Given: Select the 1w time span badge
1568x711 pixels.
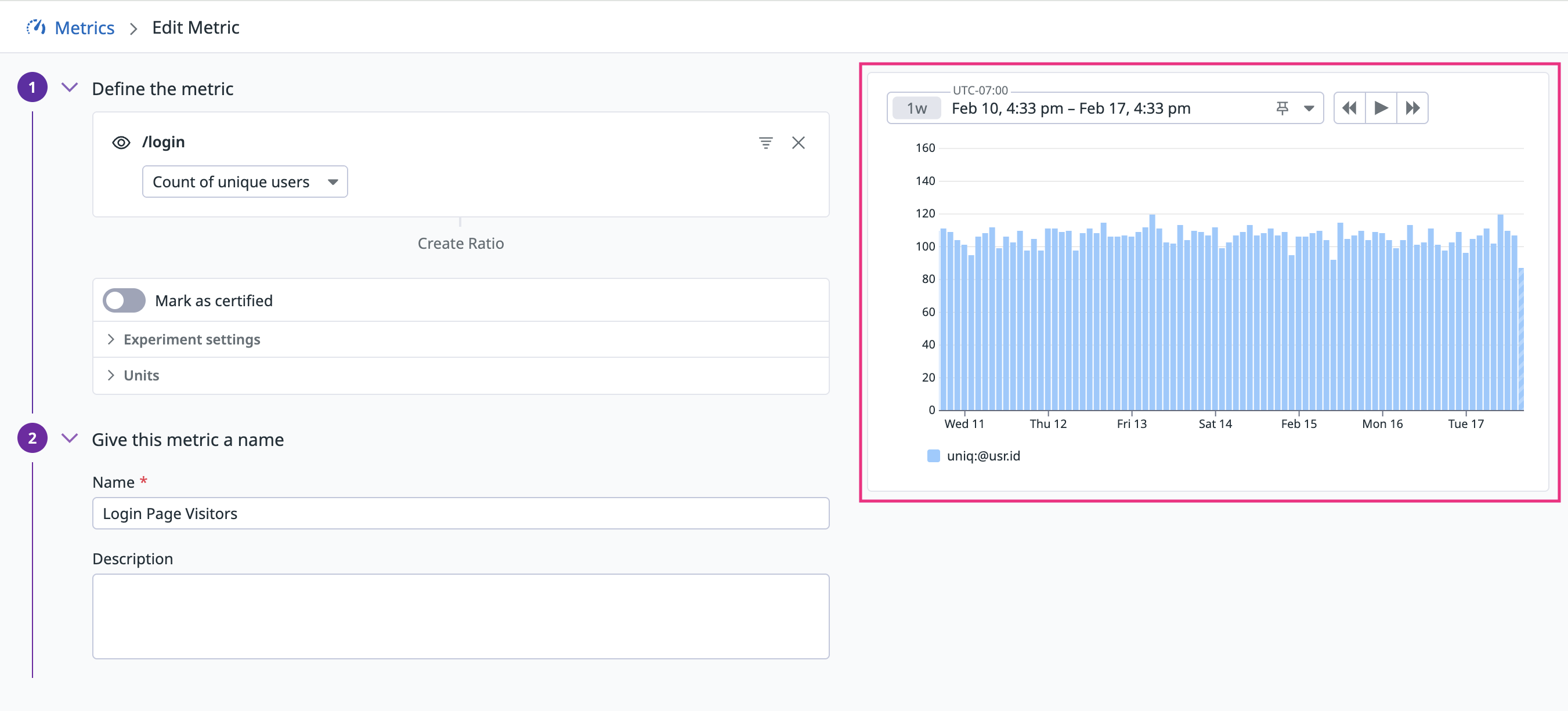Looking at the screenshot, I should (x=917, y=108).
